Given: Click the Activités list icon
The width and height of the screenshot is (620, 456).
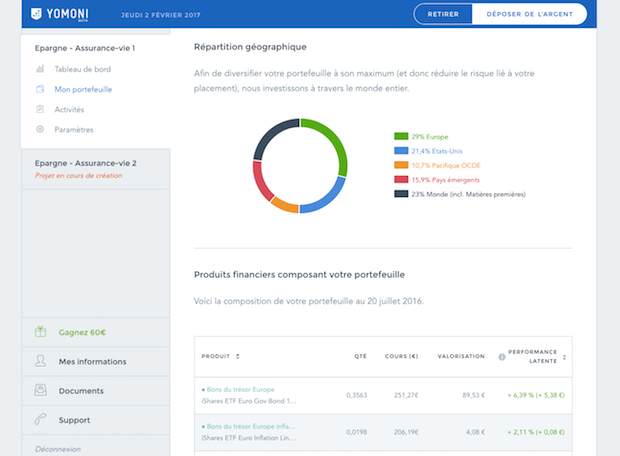Looking at the screenshot, I should pos(40,109).
